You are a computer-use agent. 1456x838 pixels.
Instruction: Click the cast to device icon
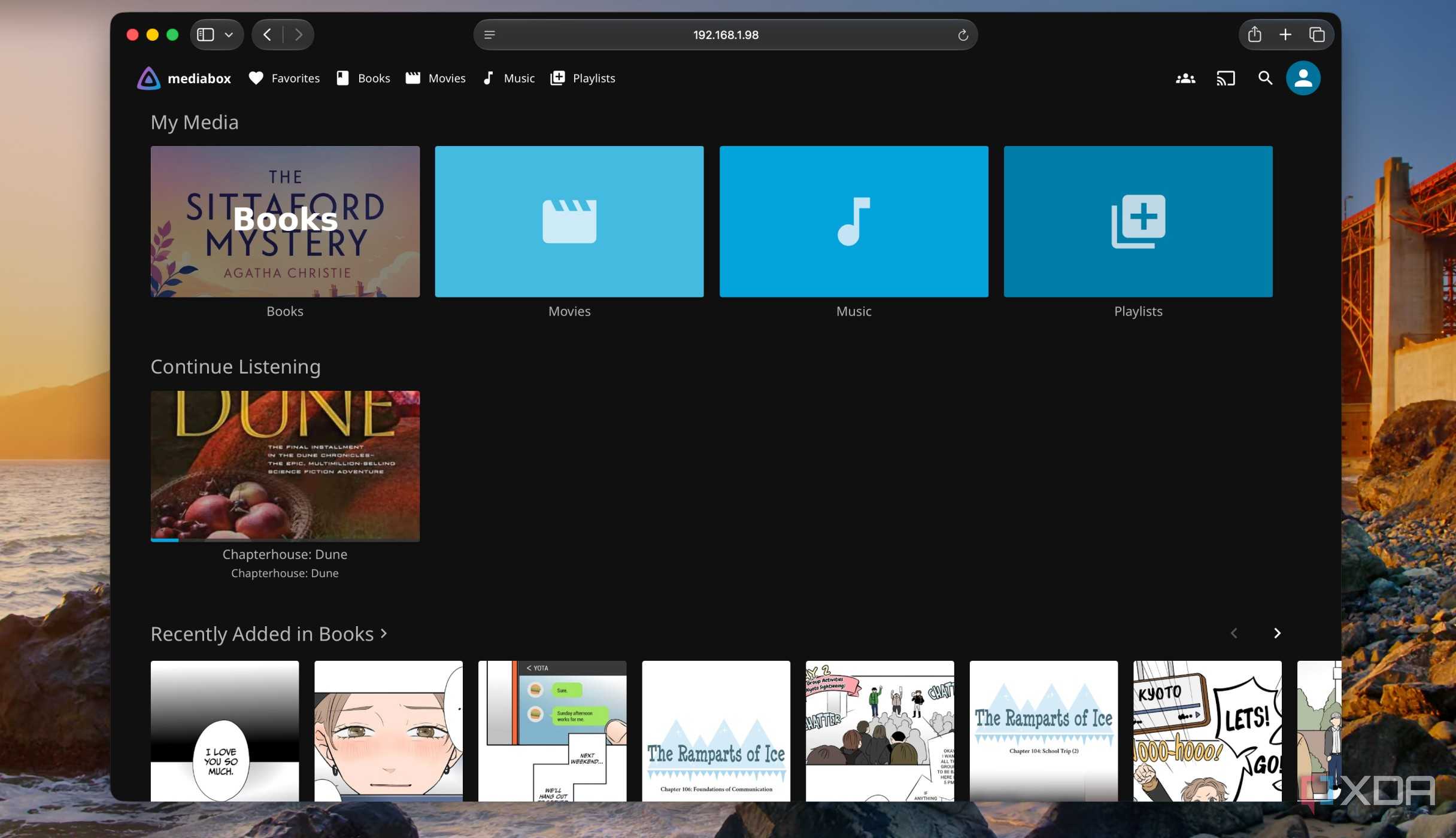coord(1226,78)
